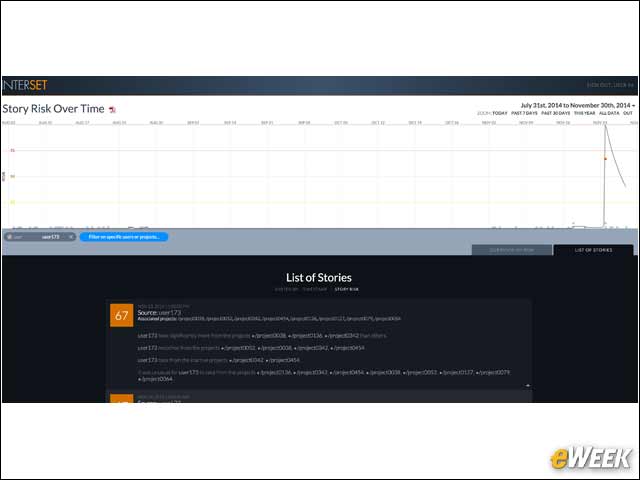Sort stories by the TIMEFRAME option
640x480 pixels.
click(x=315, y=289)
